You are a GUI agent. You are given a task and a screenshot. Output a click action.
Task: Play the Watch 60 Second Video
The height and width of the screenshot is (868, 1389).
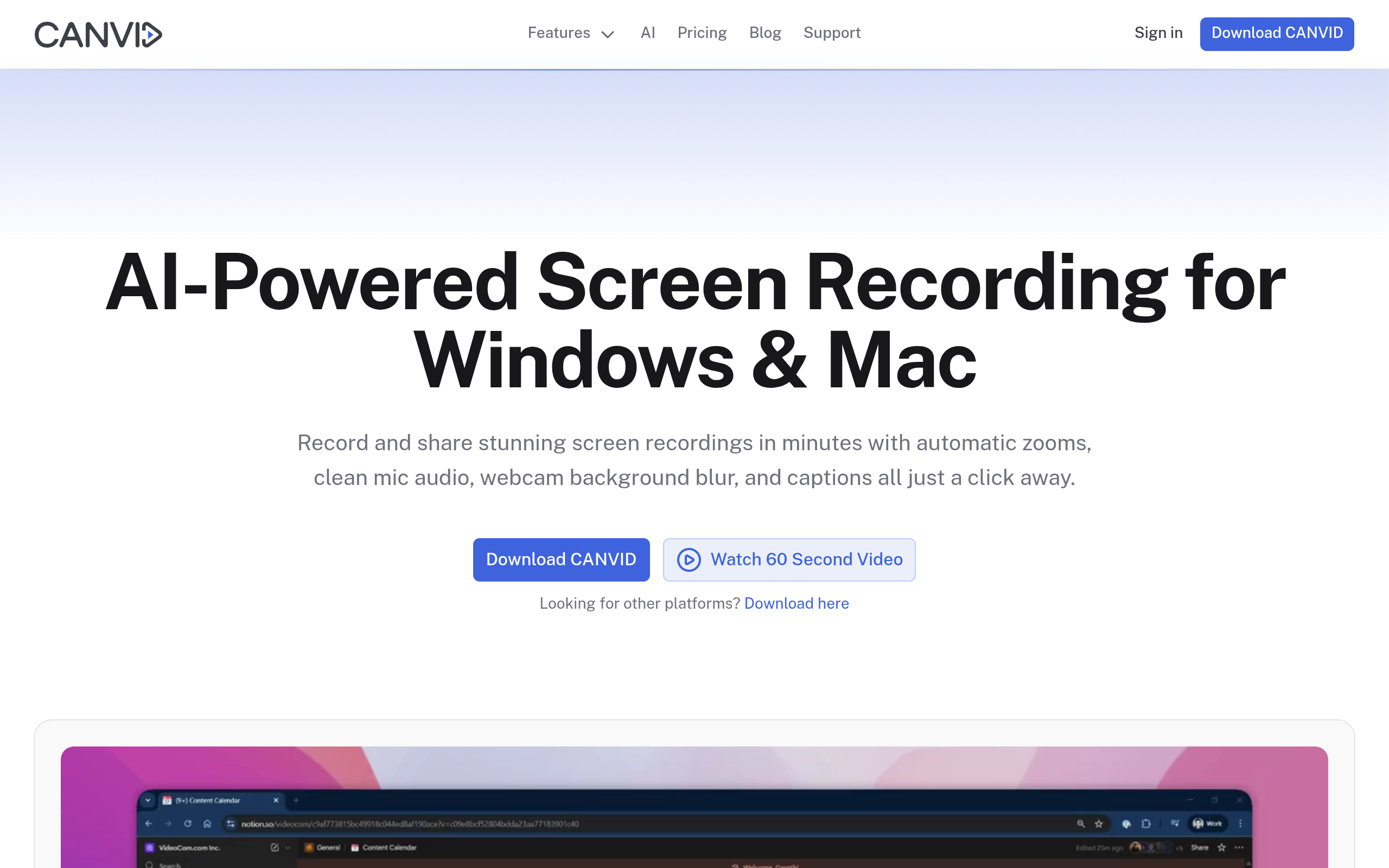click(x=789, y=560)
